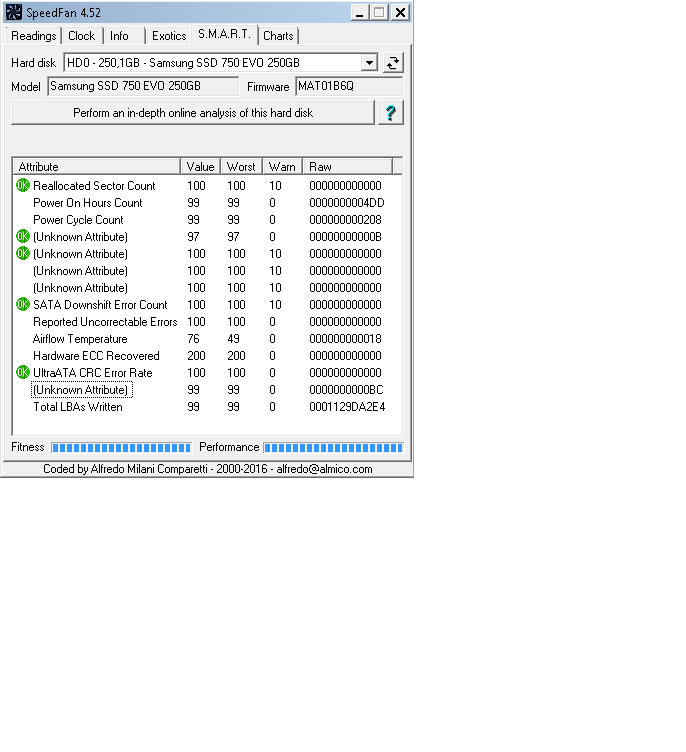
Task: Select the Total LBAs Written row
Action: click(x=207, y=407)
